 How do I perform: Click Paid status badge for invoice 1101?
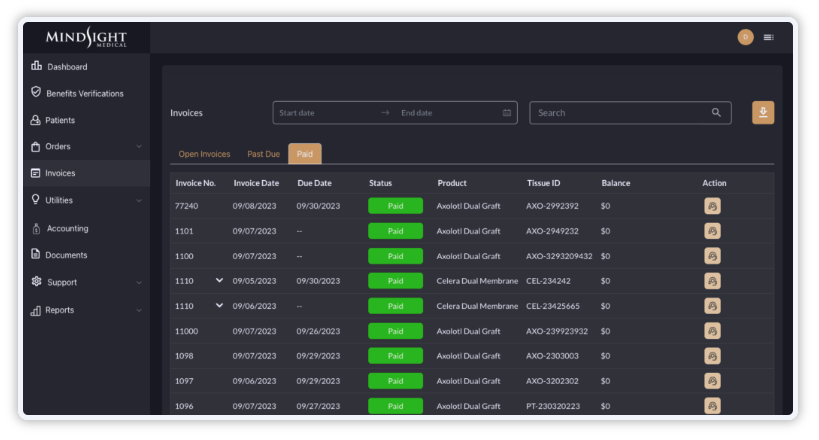395,231
